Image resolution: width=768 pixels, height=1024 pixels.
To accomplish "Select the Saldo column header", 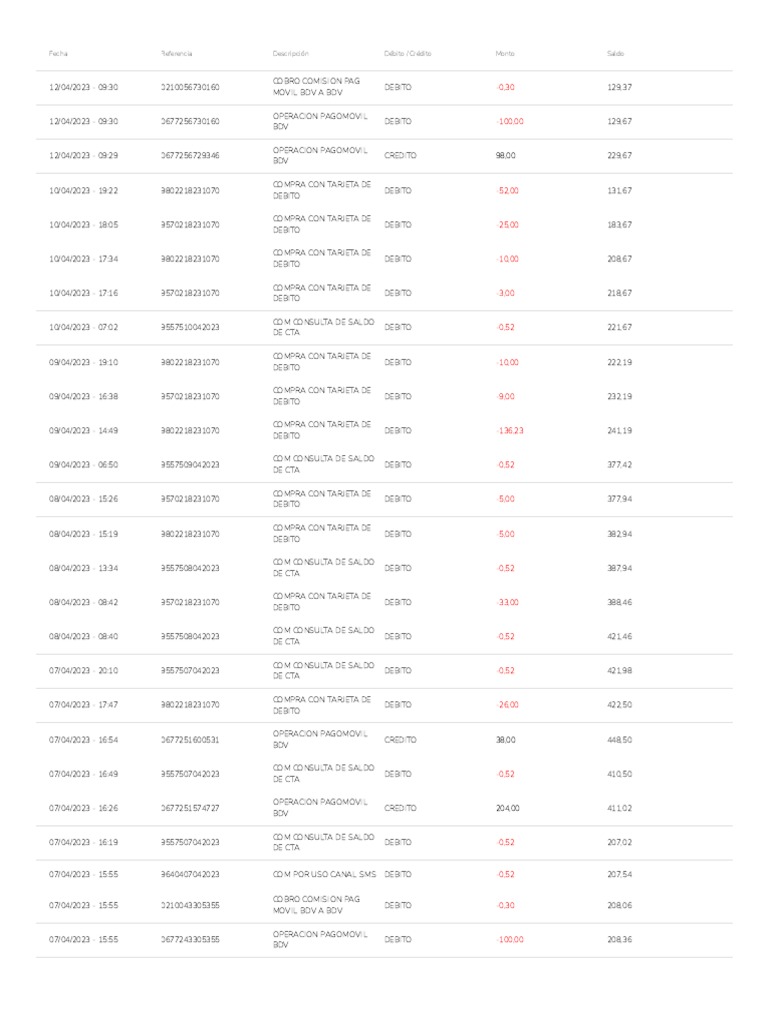I will tap(615, 53).
